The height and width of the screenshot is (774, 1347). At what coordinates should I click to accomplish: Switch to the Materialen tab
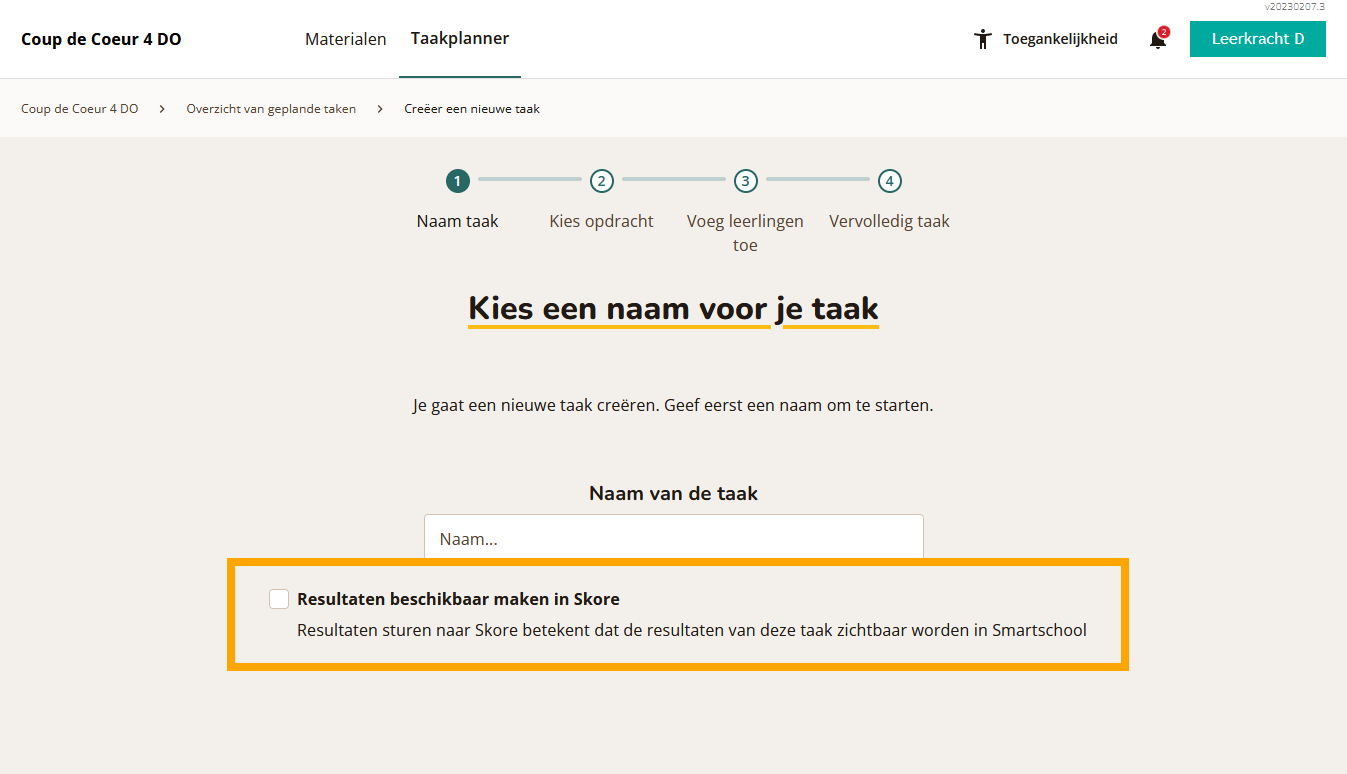[x=346, y=39]
